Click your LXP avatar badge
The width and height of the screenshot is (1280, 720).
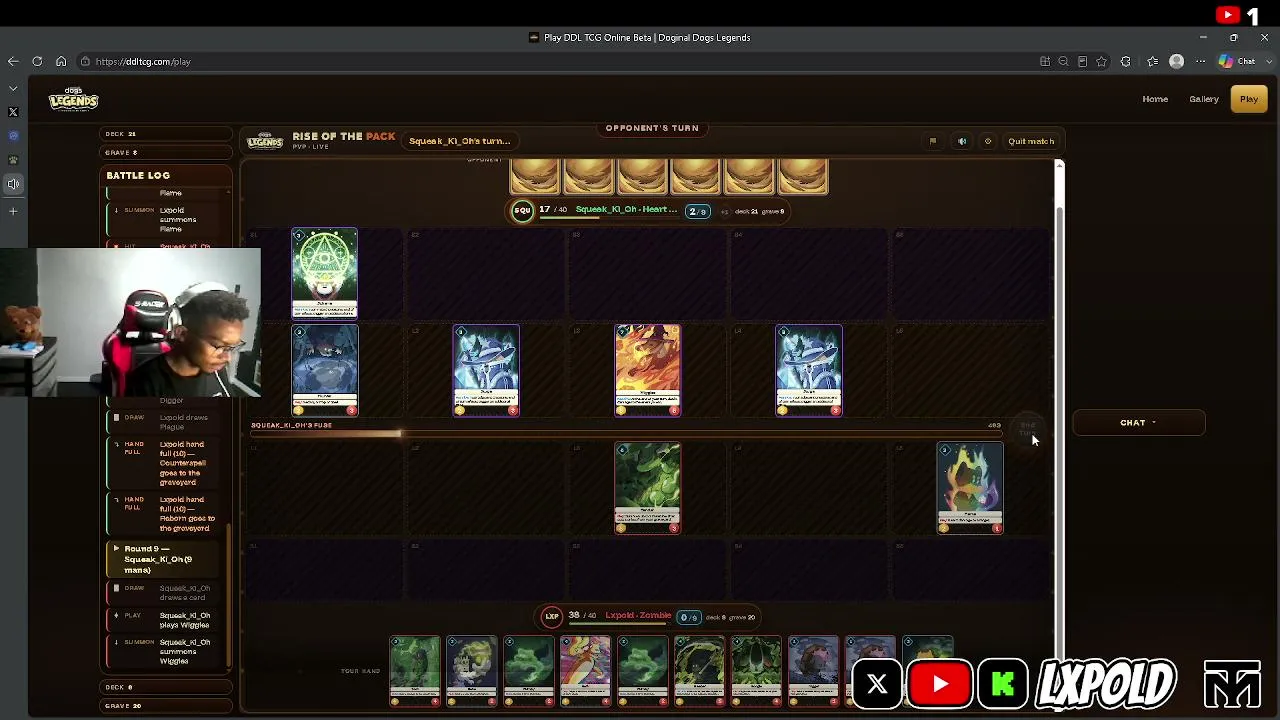tap(552, 616)
